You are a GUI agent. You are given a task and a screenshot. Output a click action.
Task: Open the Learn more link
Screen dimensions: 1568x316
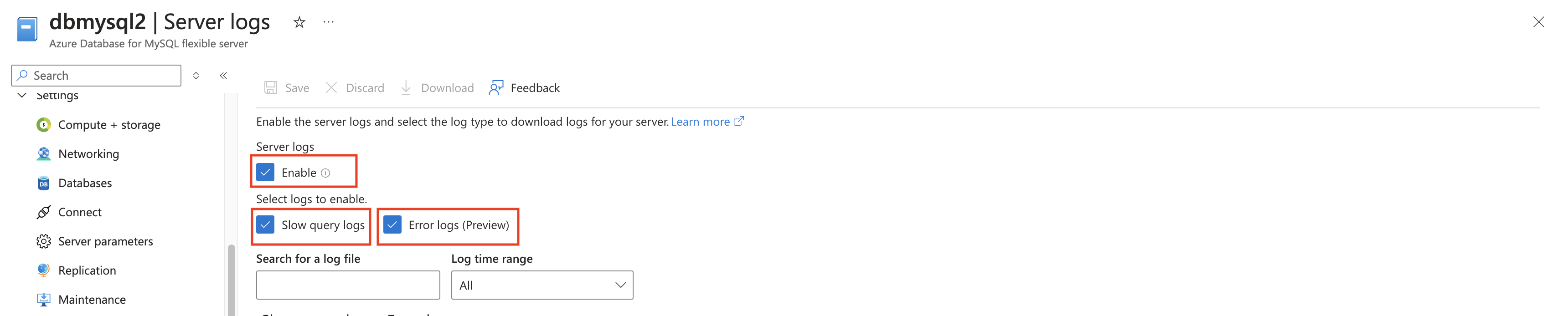(x=702, y=122)
